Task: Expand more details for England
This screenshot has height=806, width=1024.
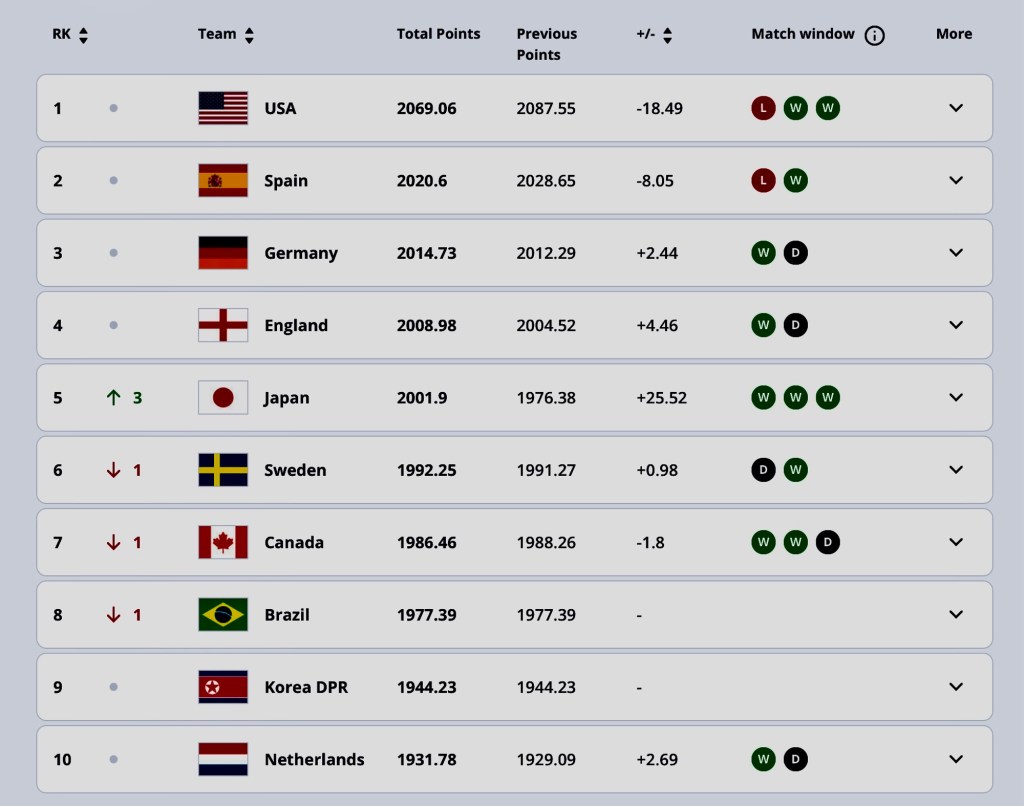Action: click(x=956, y=325)
